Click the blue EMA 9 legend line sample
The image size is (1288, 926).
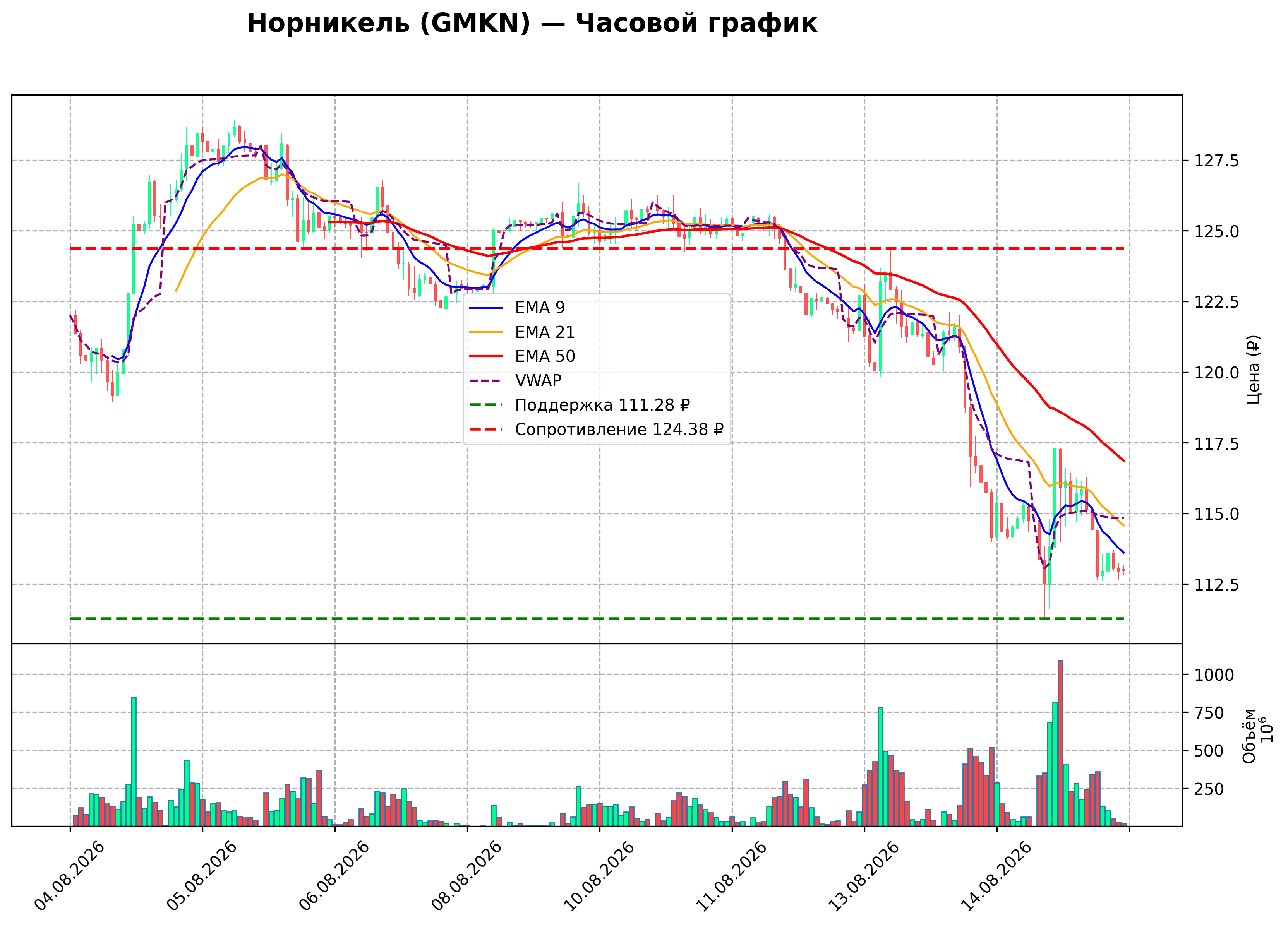click(487, 308)
